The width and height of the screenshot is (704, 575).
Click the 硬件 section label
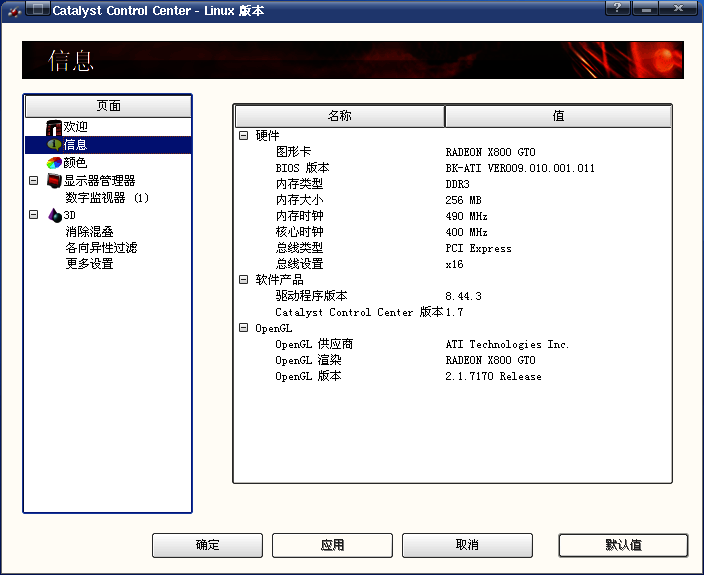pos(267,136)
